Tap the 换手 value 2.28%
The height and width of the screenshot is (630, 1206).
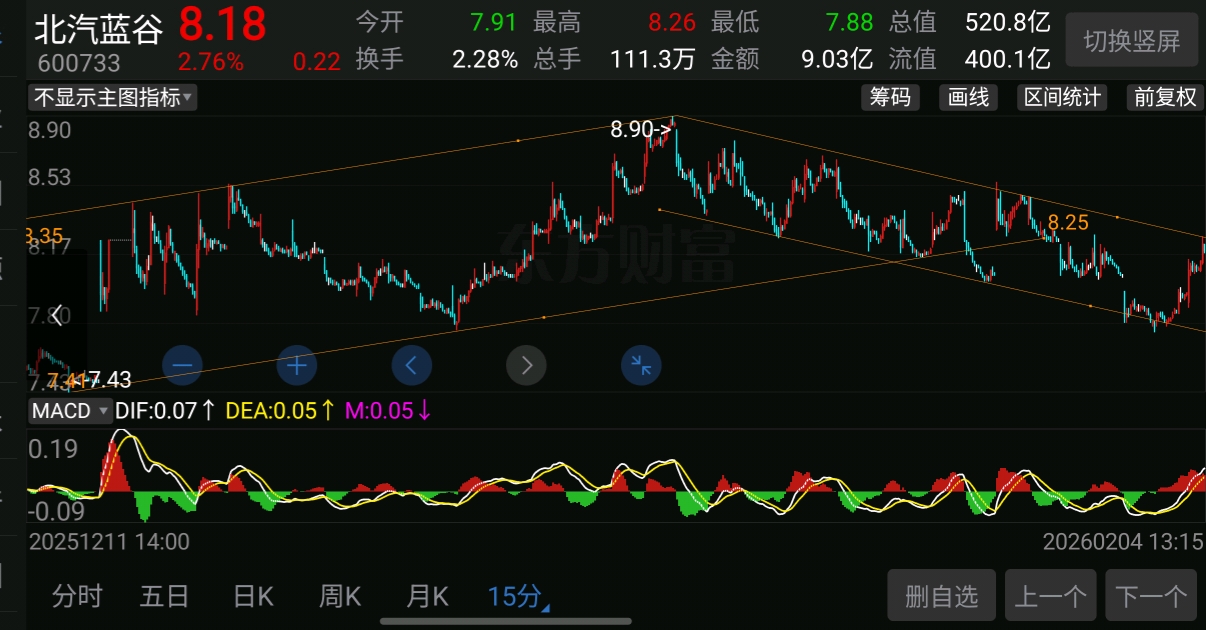point(485,59)
